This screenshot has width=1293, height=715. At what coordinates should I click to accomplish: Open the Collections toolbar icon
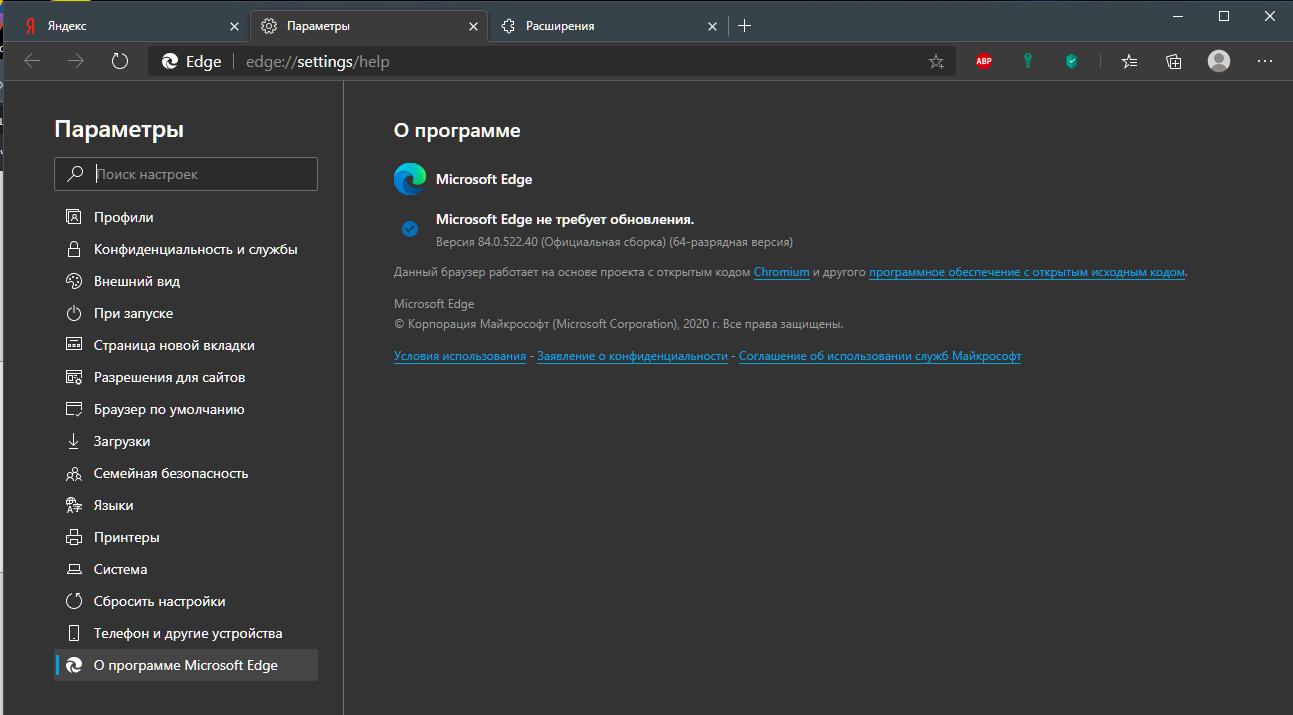tap(1174, 61)
